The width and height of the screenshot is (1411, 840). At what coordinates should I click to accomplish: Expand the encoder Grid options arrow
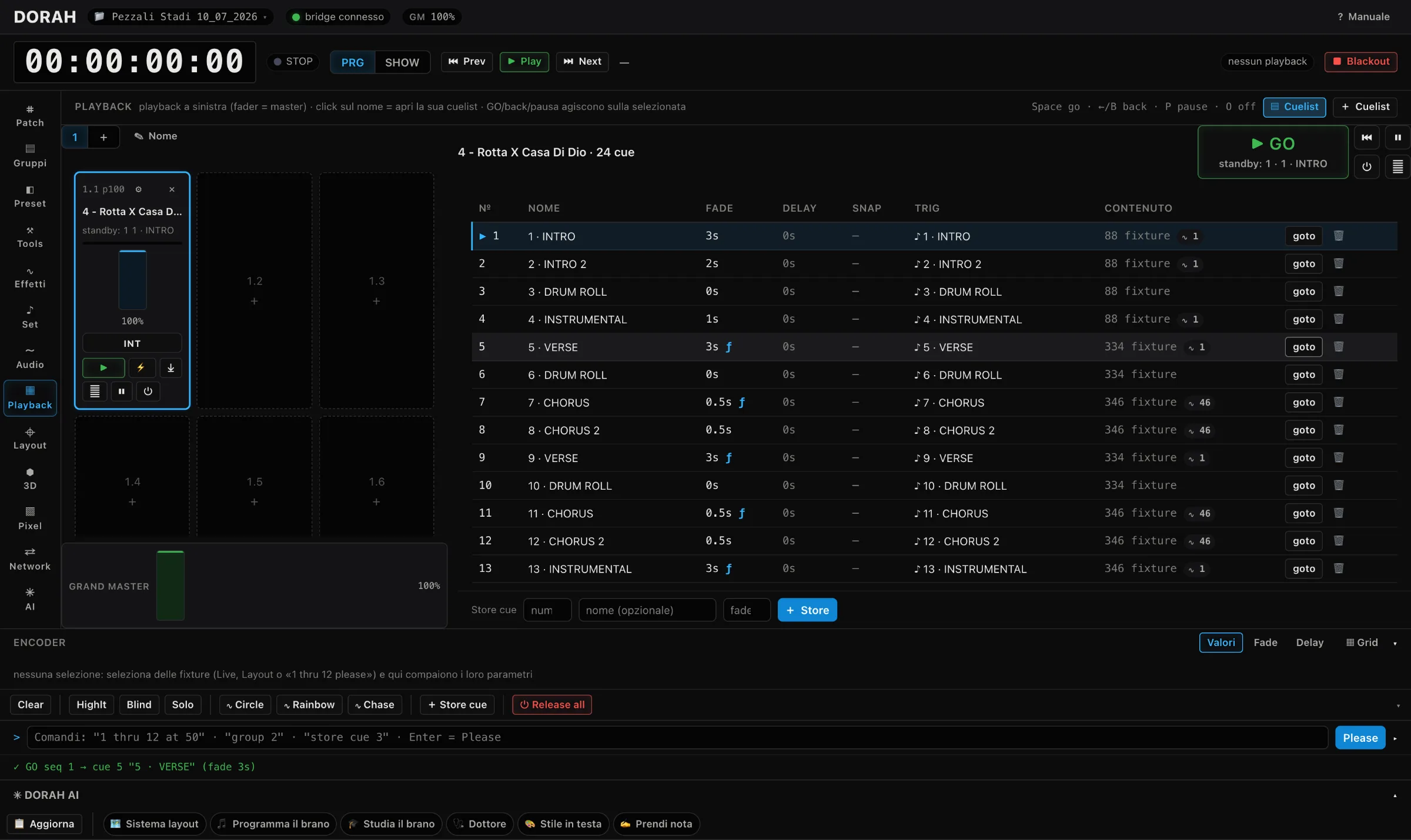click(1395, 643)
